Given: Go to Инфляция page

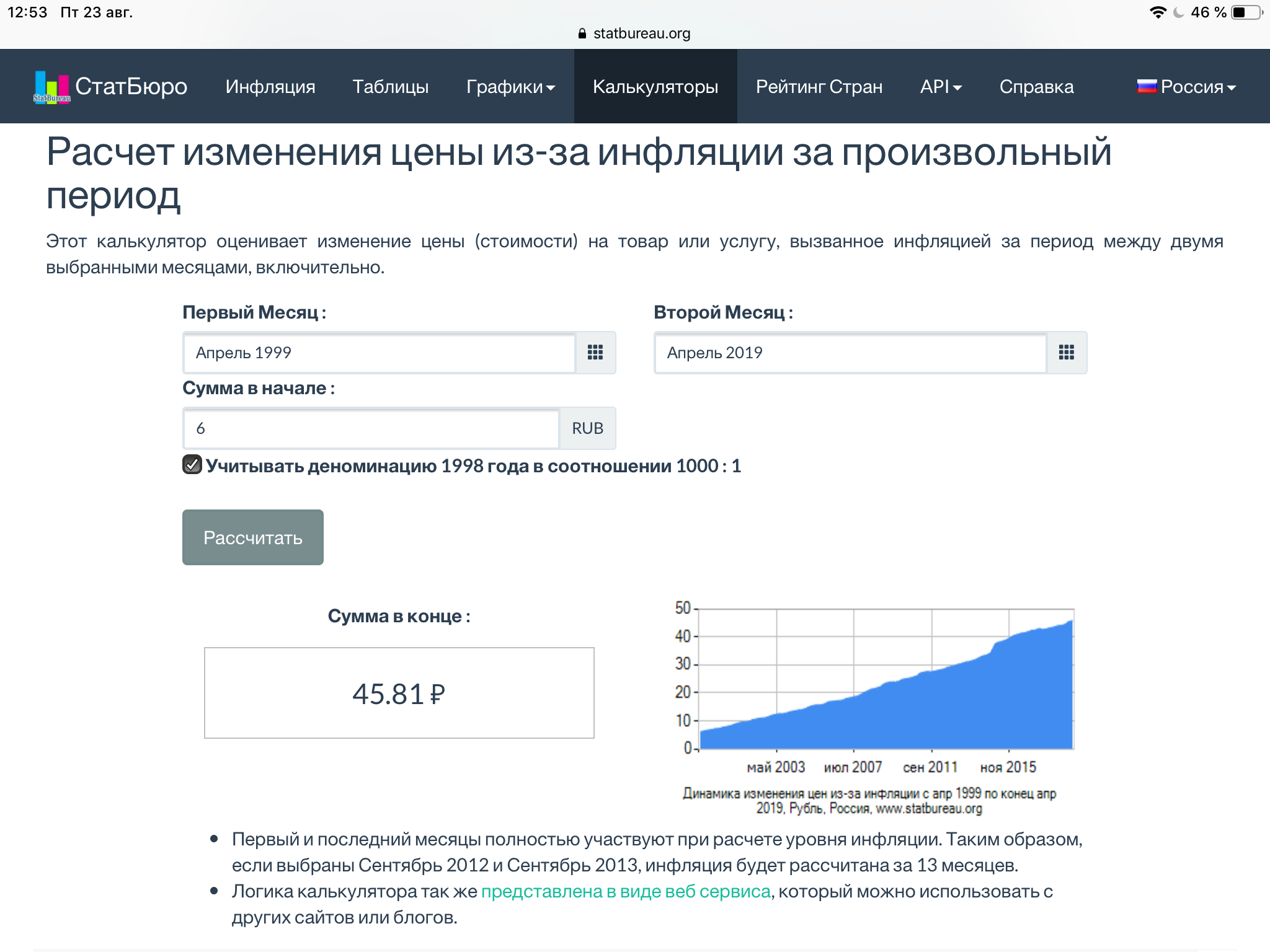Looking at the screenshot, I should [270, 86].
